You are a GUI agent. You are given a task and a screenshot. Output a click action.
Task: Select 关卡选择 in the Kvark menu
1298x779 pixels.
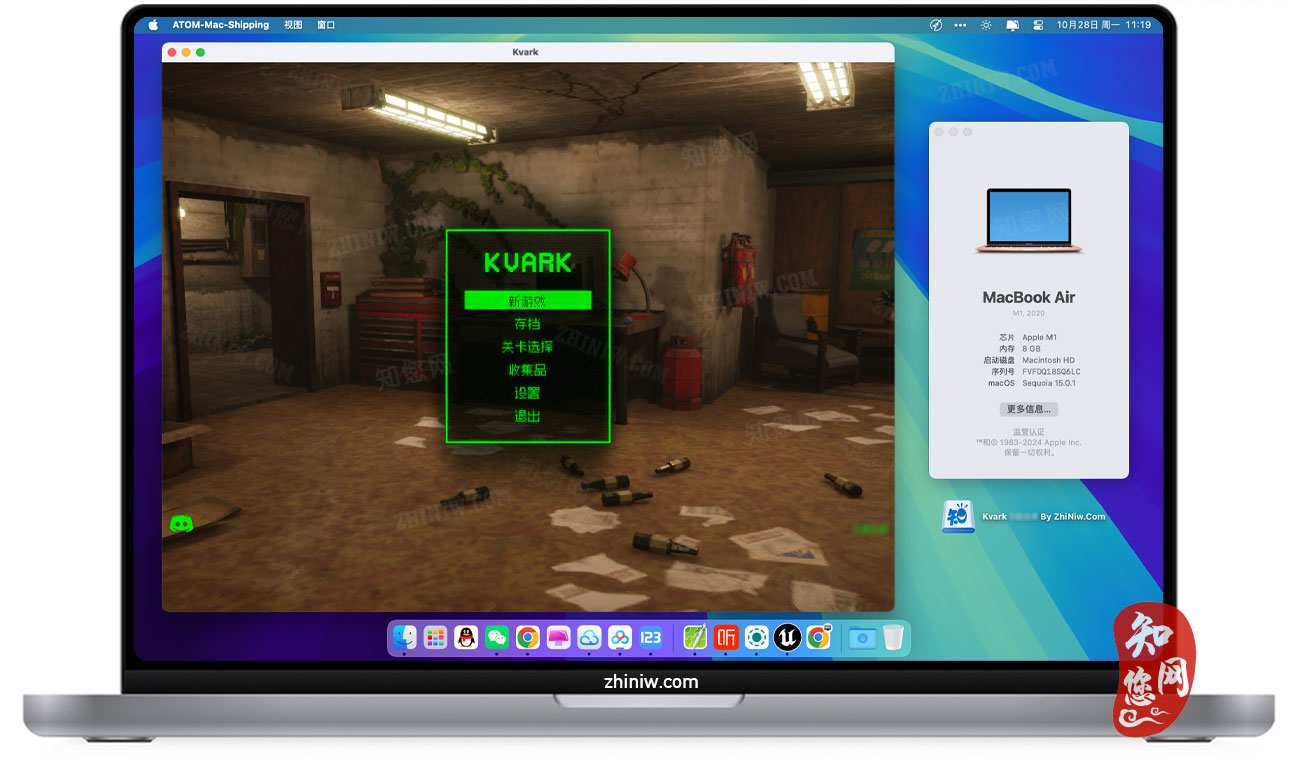pyautogui.click(x=528, y=347)
